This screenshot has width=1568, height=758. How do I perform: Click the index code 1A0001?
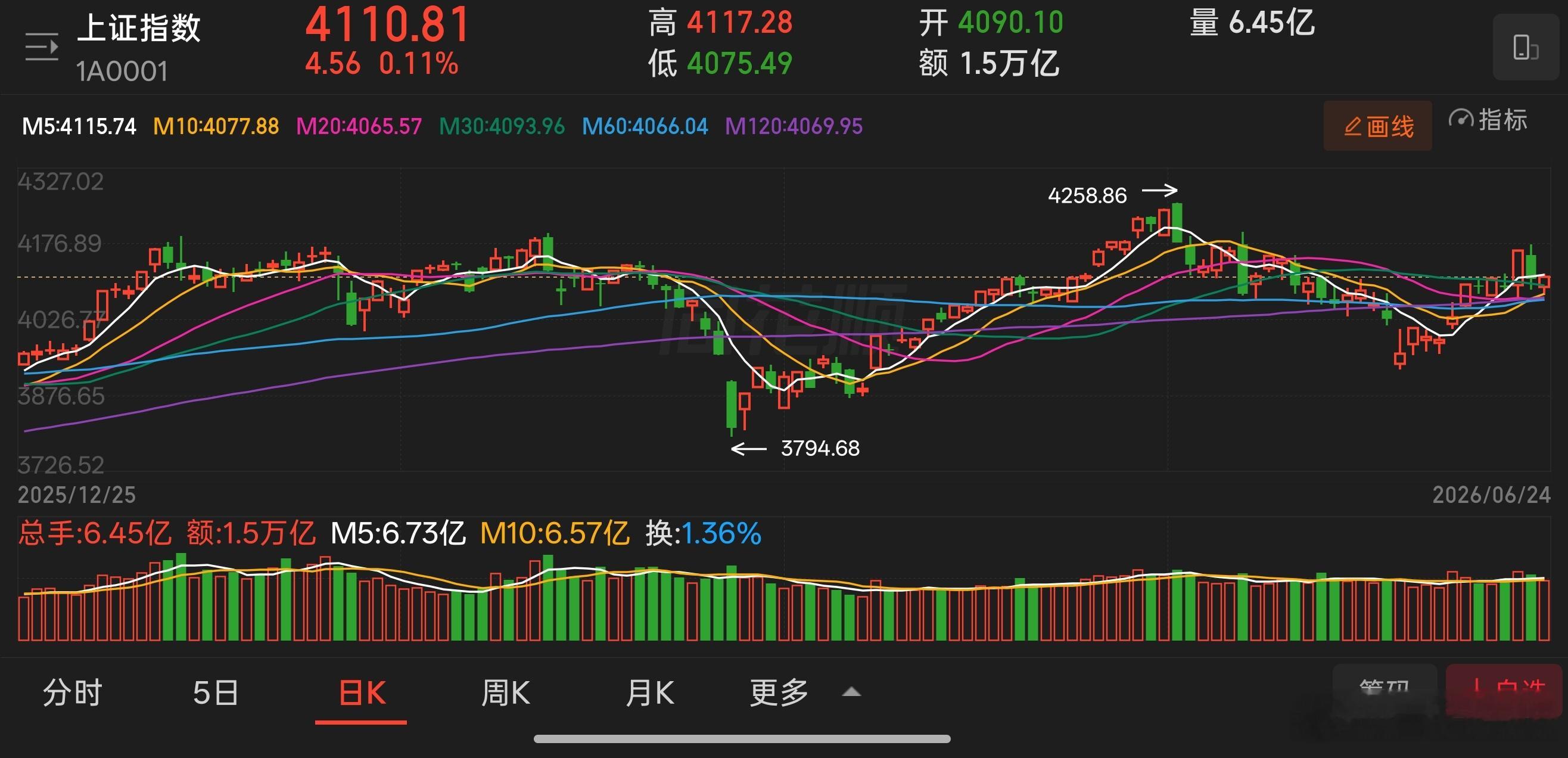[122, 72]
